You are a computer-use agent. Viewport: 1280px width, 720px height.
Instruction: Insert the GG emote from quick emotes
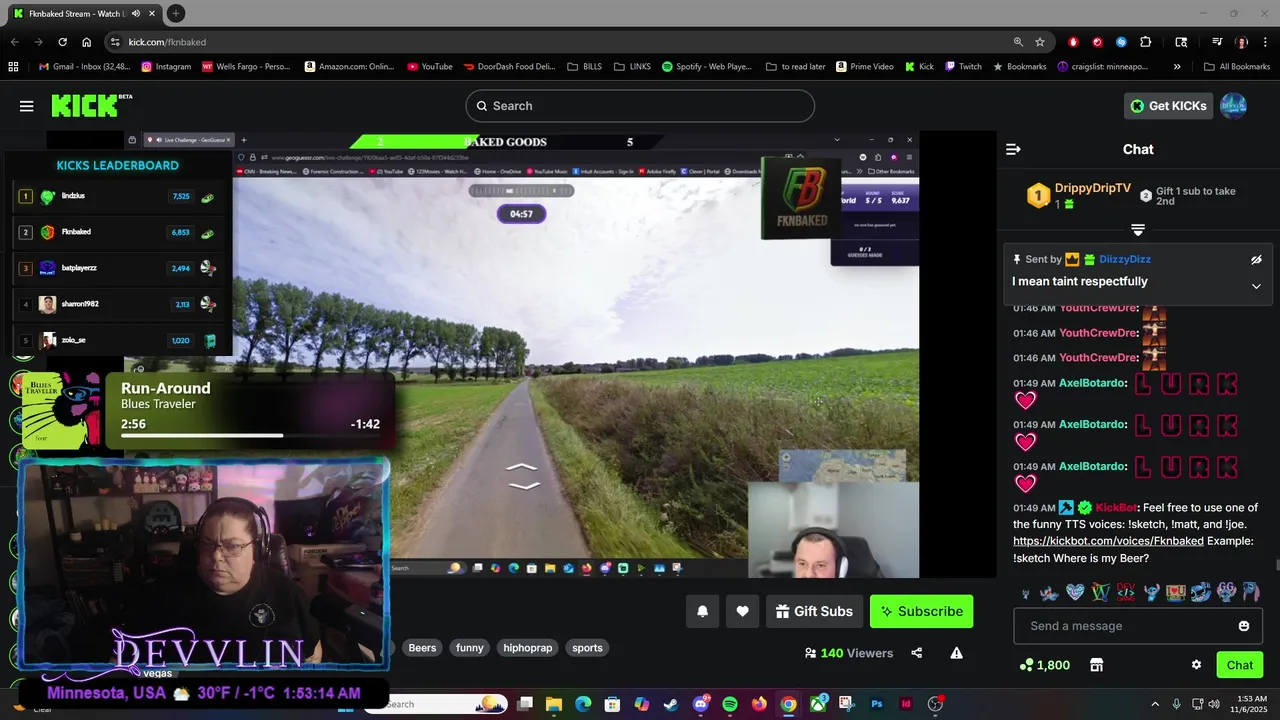click(1226, 592)
